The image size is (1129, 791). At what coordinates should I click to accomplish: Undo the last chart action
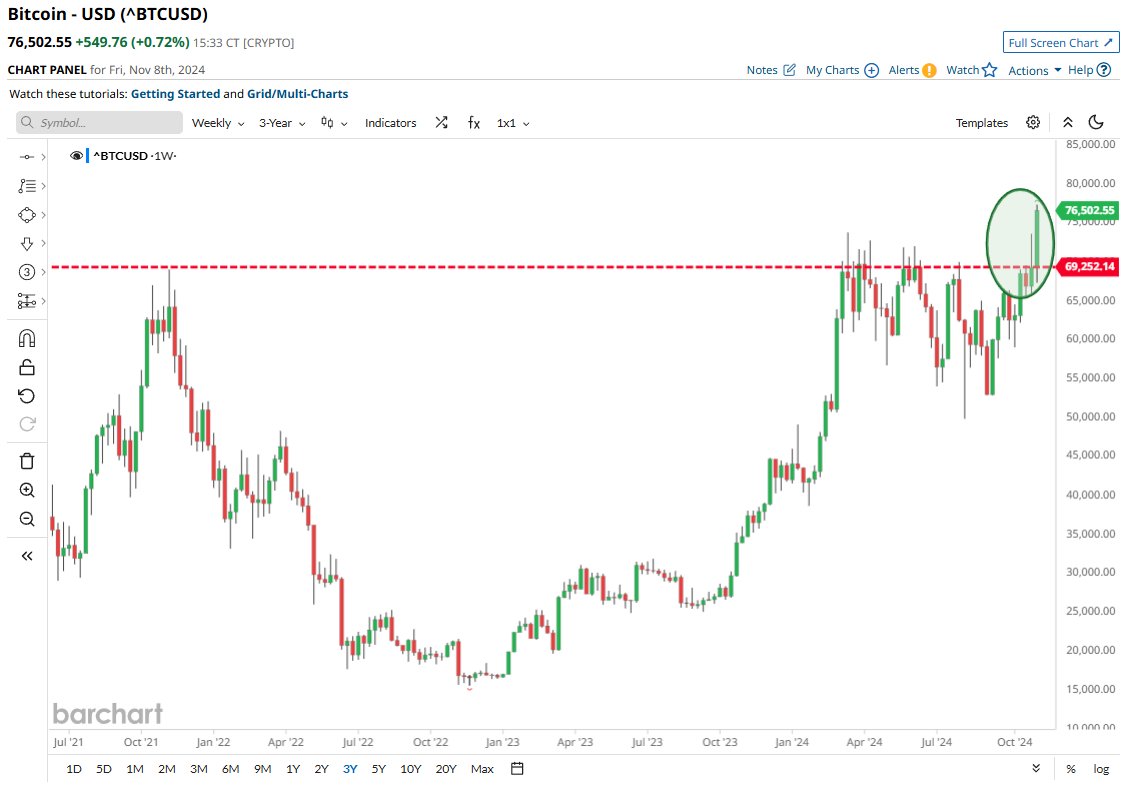(x=27, y=396)
